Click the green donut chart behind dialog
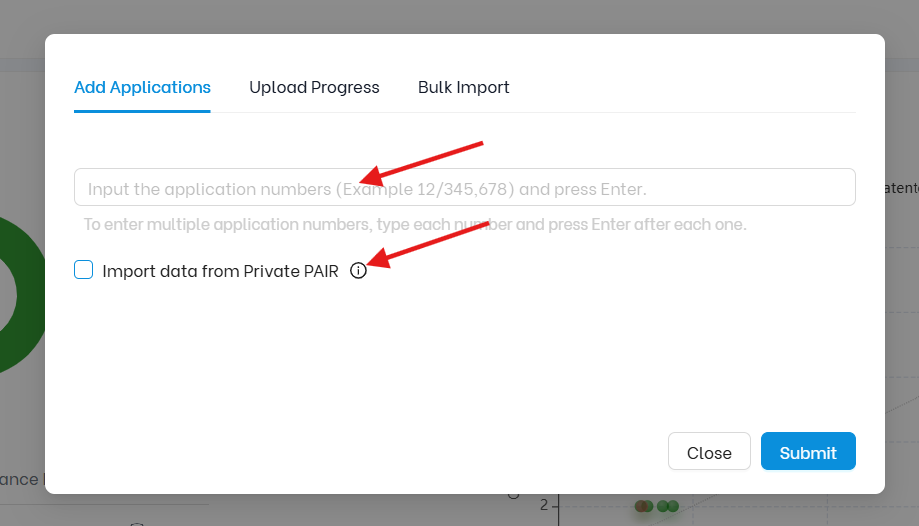Image resolution: width=919 pixels, height=526 pixels. click(x=21, y=295)
